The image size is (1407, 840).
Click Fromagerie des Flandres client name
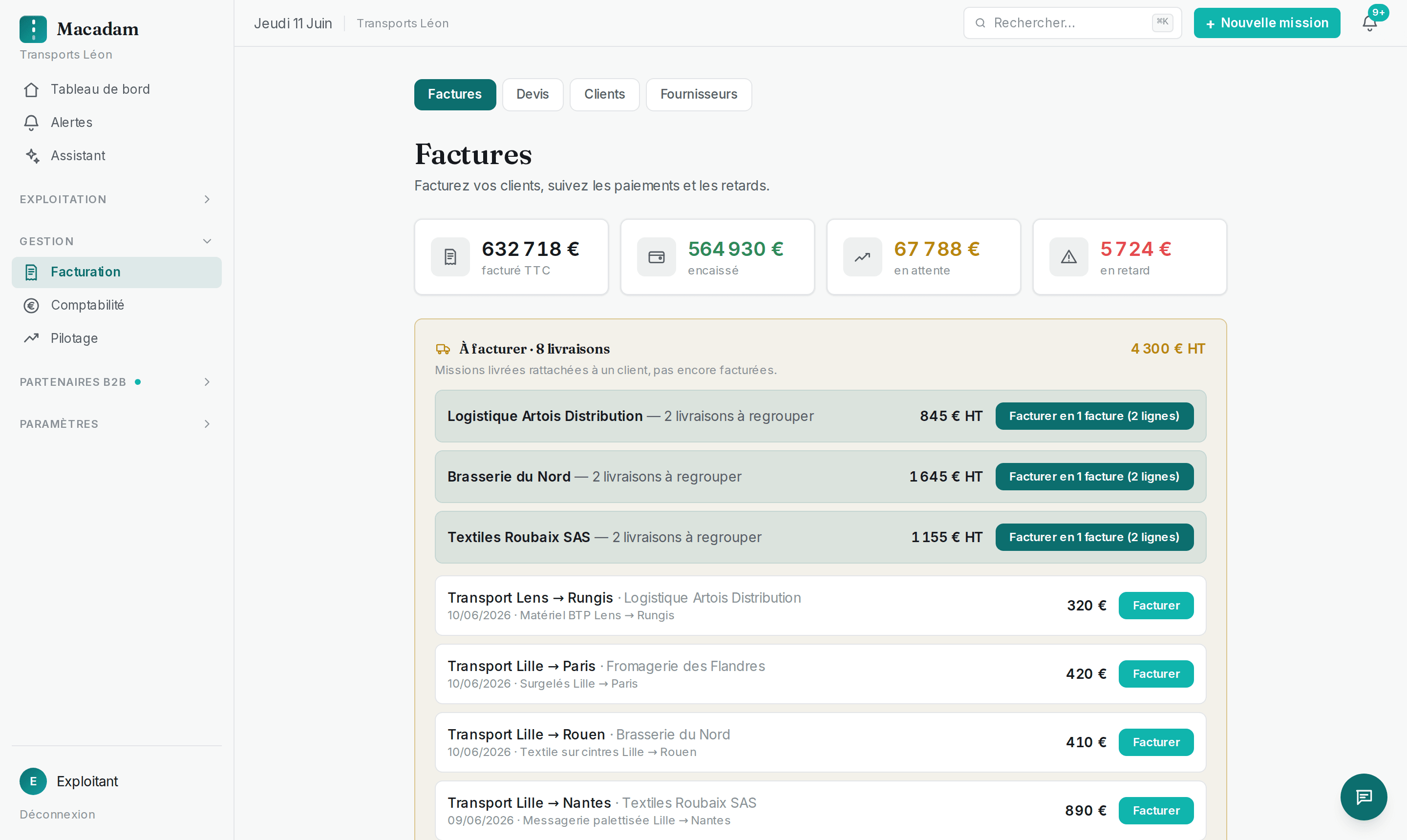685,666
